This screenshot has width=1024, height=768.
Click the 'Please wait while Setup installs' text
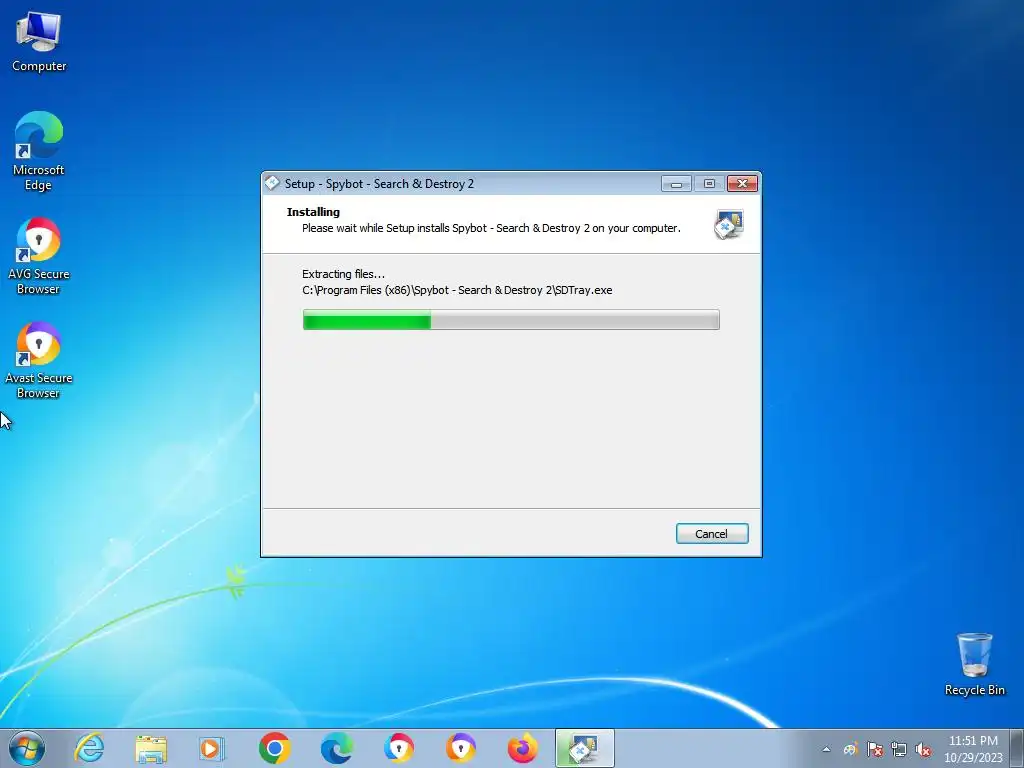[491, 228]
